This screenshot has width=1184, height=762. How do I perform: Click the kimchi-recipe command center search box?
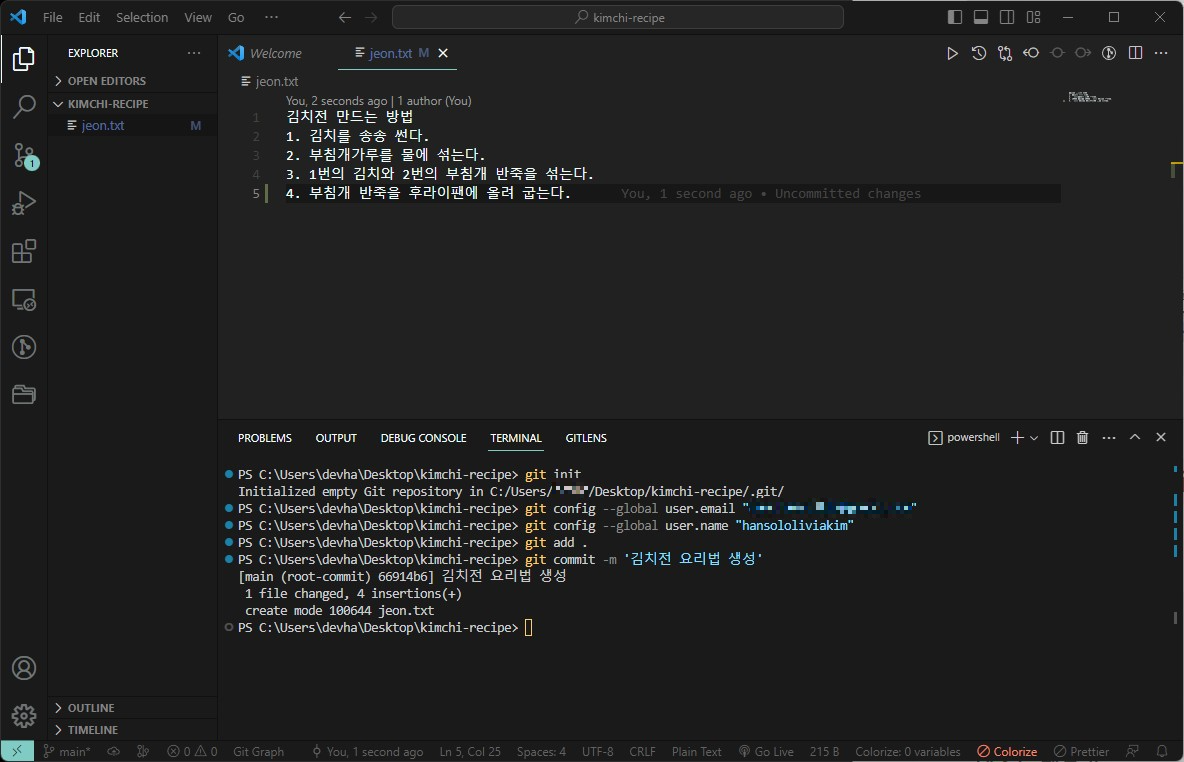coord(618,17)
